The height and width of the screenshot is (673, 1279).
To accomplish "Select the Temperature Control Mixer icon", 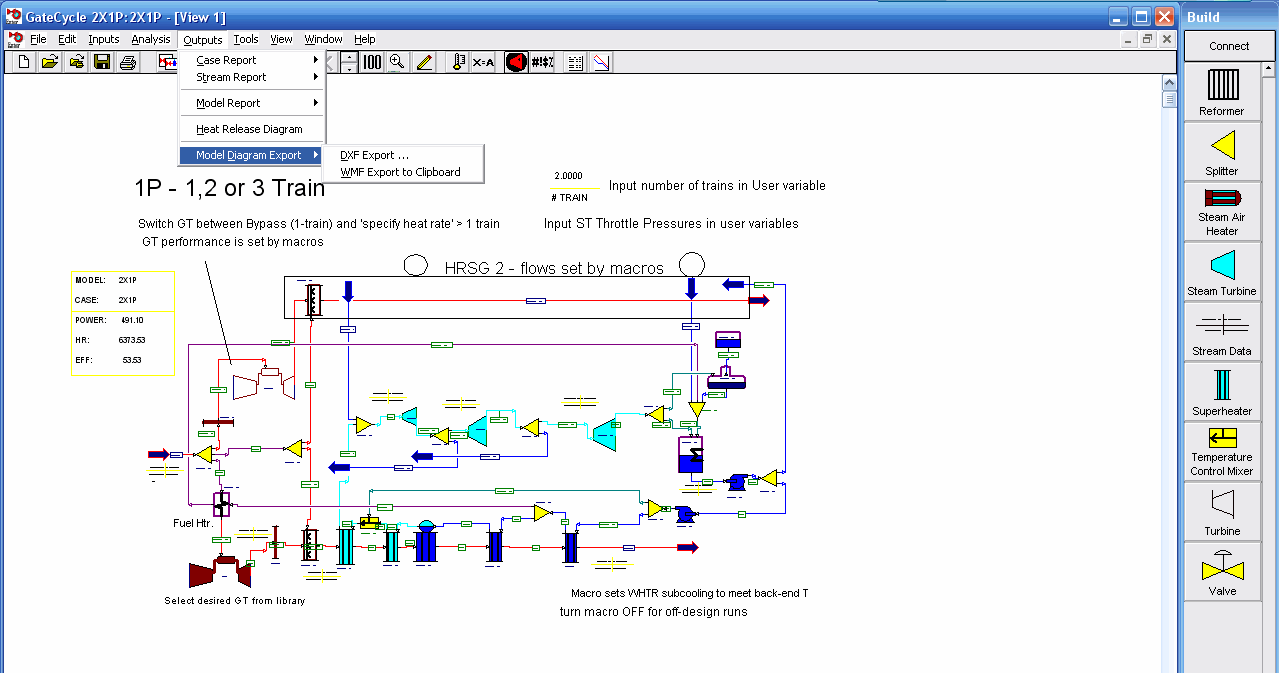I will click(x=1221, y=451).
